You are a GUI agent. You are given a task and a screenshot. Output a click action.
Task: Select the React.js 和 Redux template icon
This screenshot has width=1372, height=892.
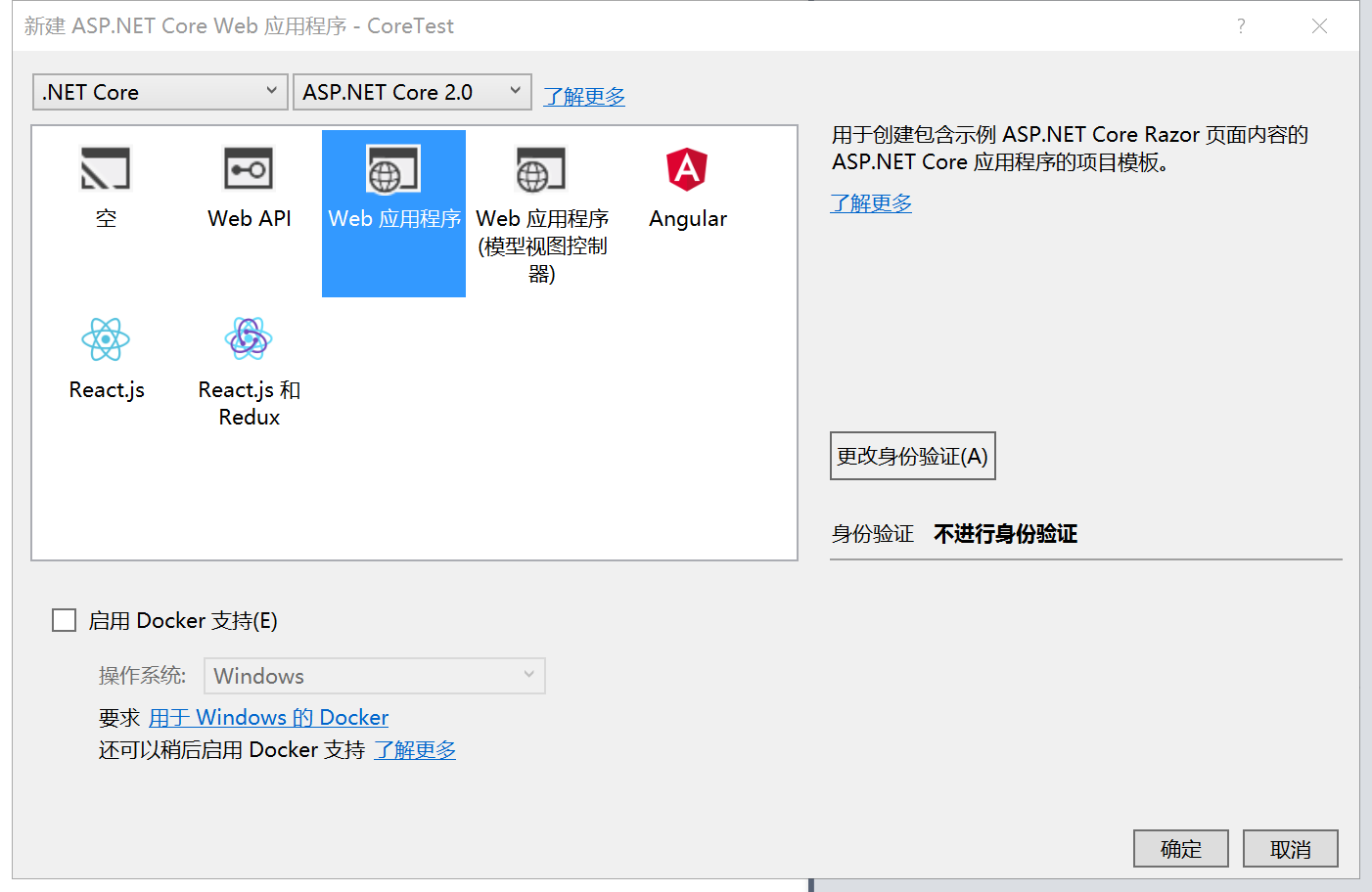coord(249,339)
